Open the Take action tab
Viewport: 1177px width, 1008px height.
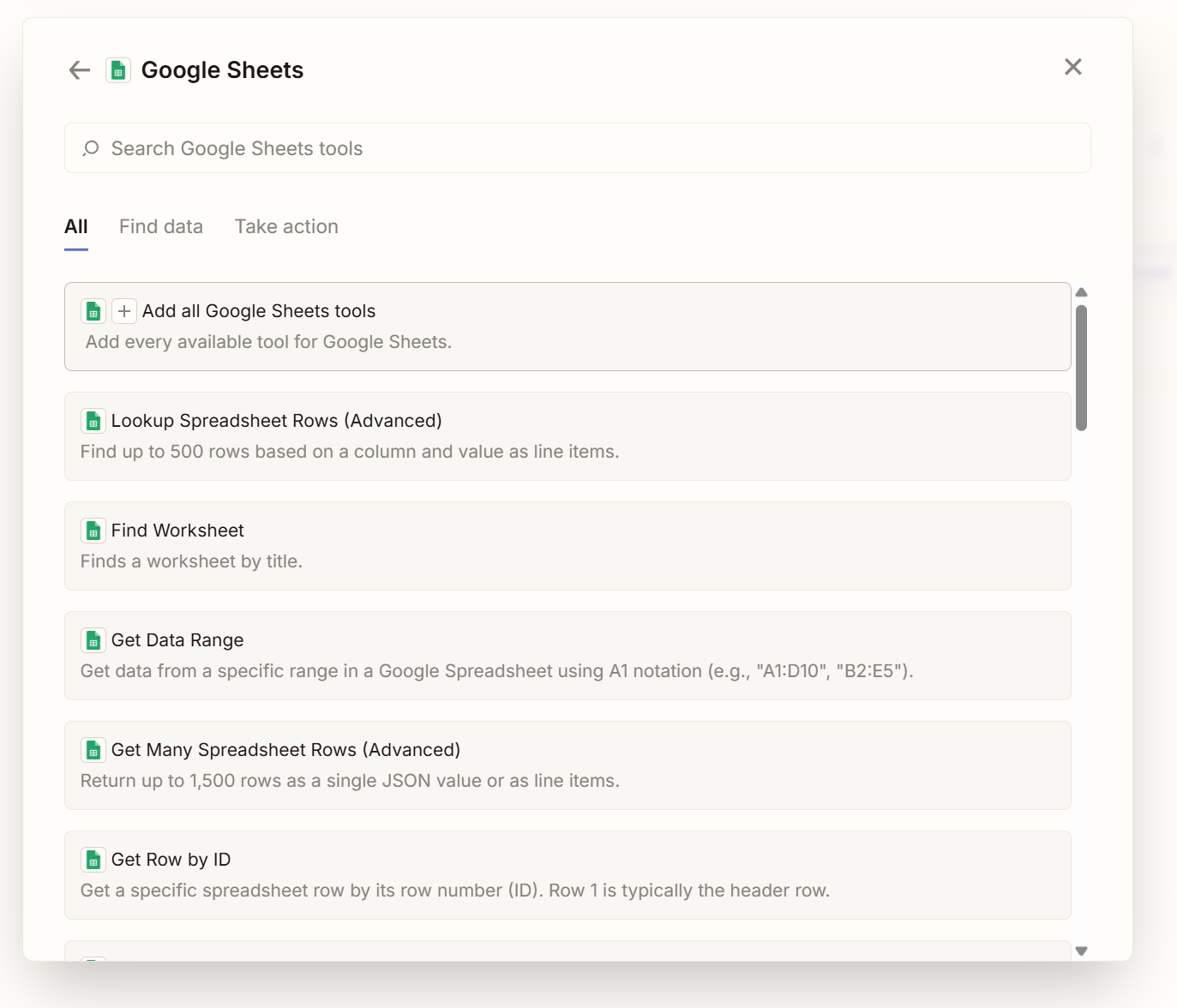[x=286, y=227]
